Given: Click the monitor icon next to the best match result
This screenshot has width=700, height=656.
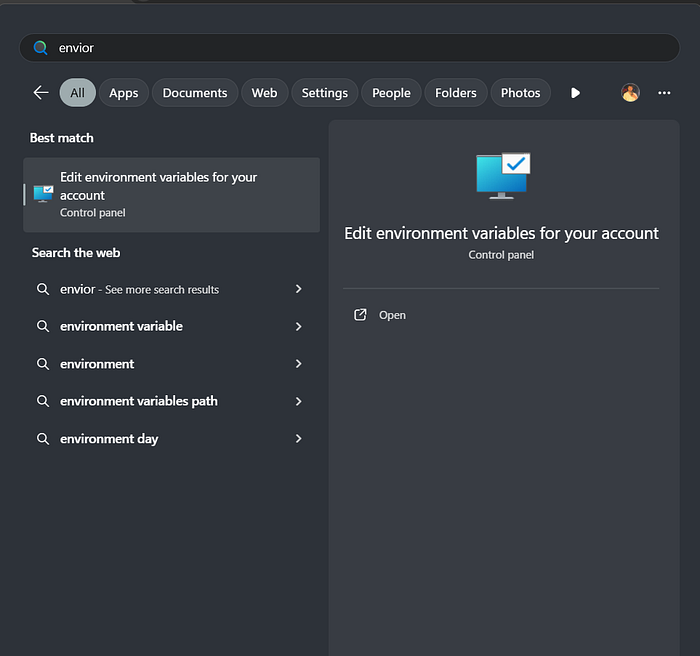Looking at the screenshot, I should (x=43, y=194).
